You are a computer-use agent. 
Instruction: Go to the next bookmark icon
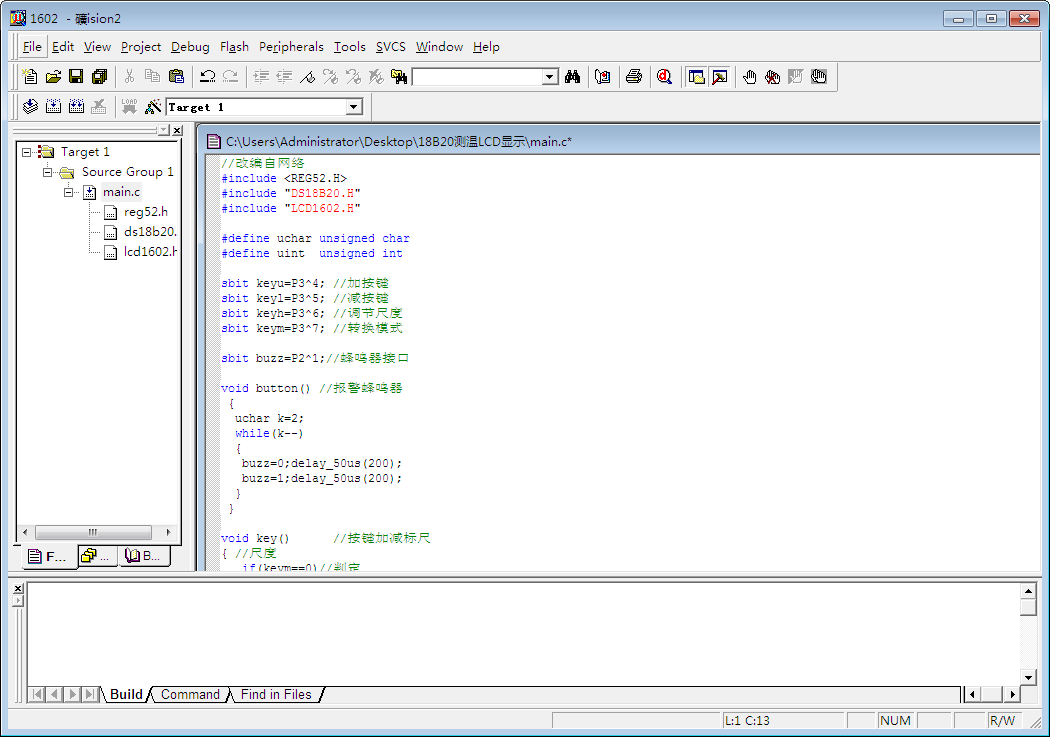(331, 77)
